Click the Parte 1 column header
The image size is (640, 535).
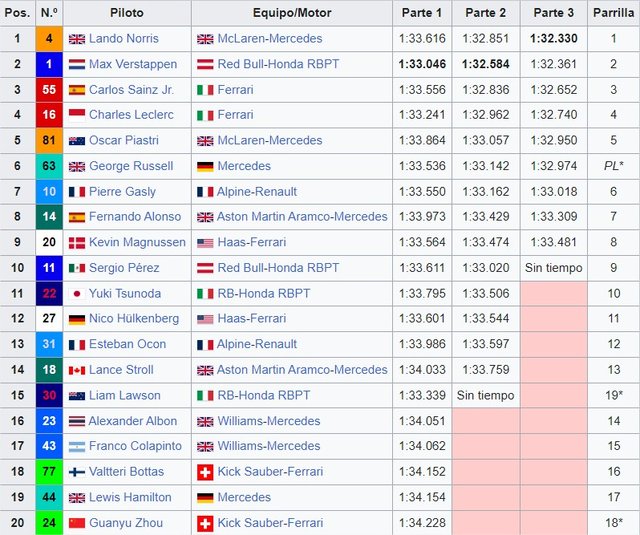coord(422,13)
